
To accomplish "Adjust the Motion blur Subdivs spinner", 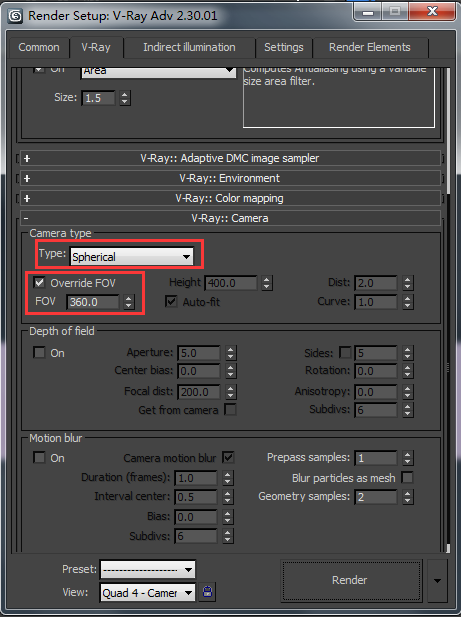I will pos(228,536).
